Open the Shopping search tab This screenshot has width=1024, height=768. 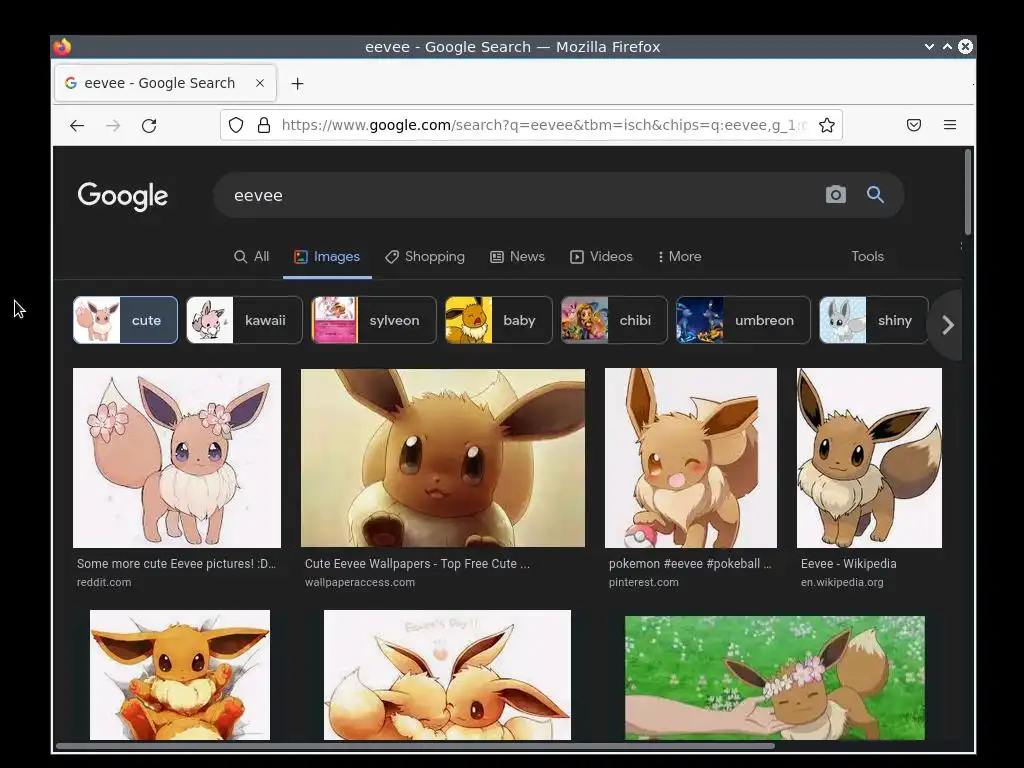pyautogui.click(x=425, y=257)
